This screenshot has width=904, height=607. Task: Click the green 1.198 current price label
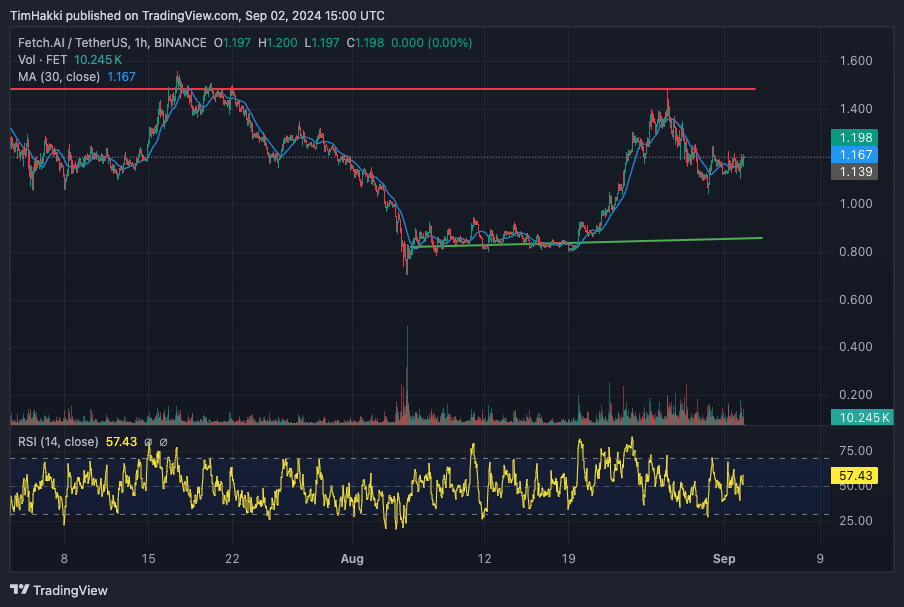pyautogui.click(x=854, y=137)
